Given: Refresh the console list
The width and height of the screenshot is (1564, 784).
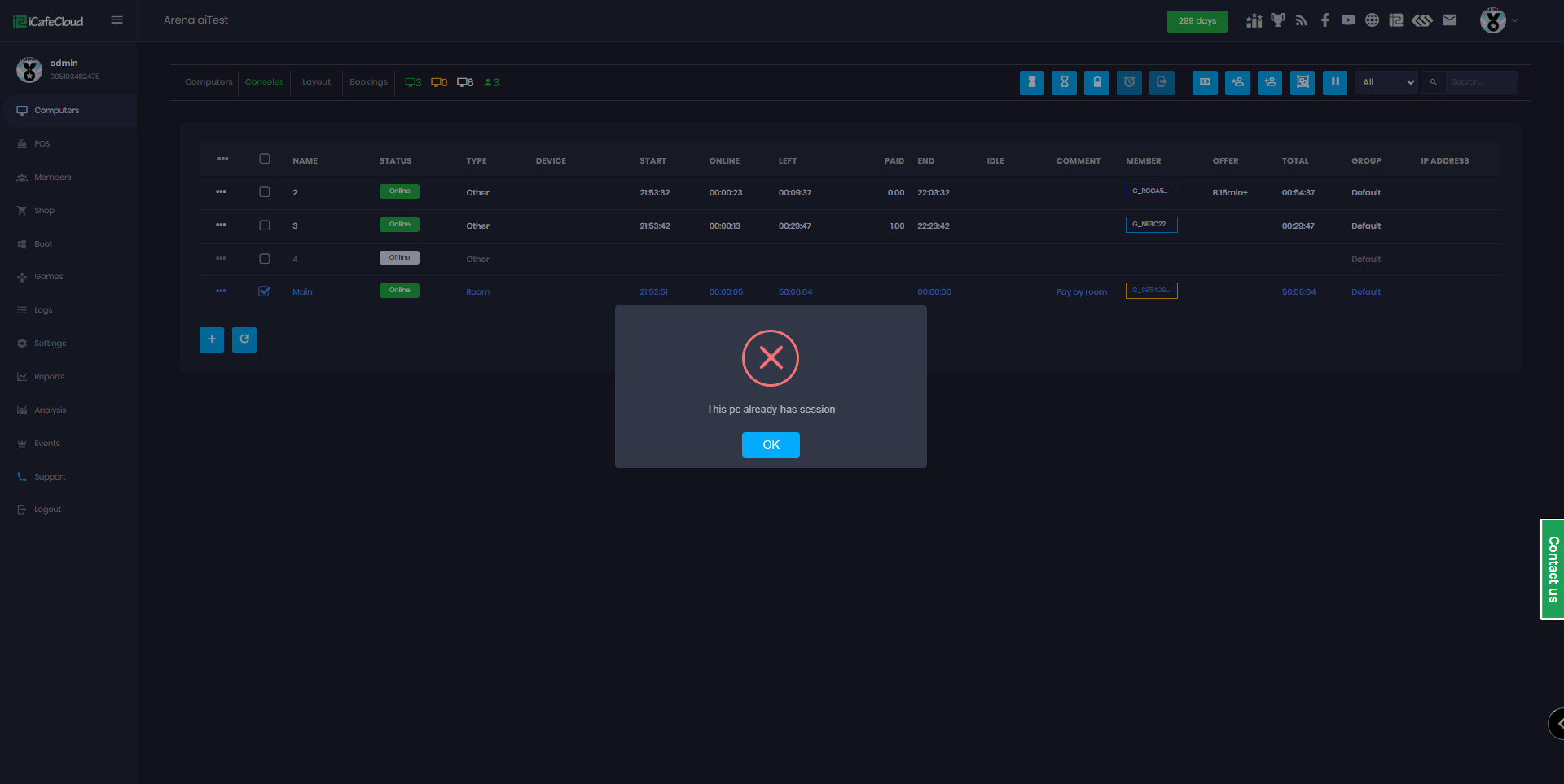Looking at the screenshot, I should click(244, 339).
